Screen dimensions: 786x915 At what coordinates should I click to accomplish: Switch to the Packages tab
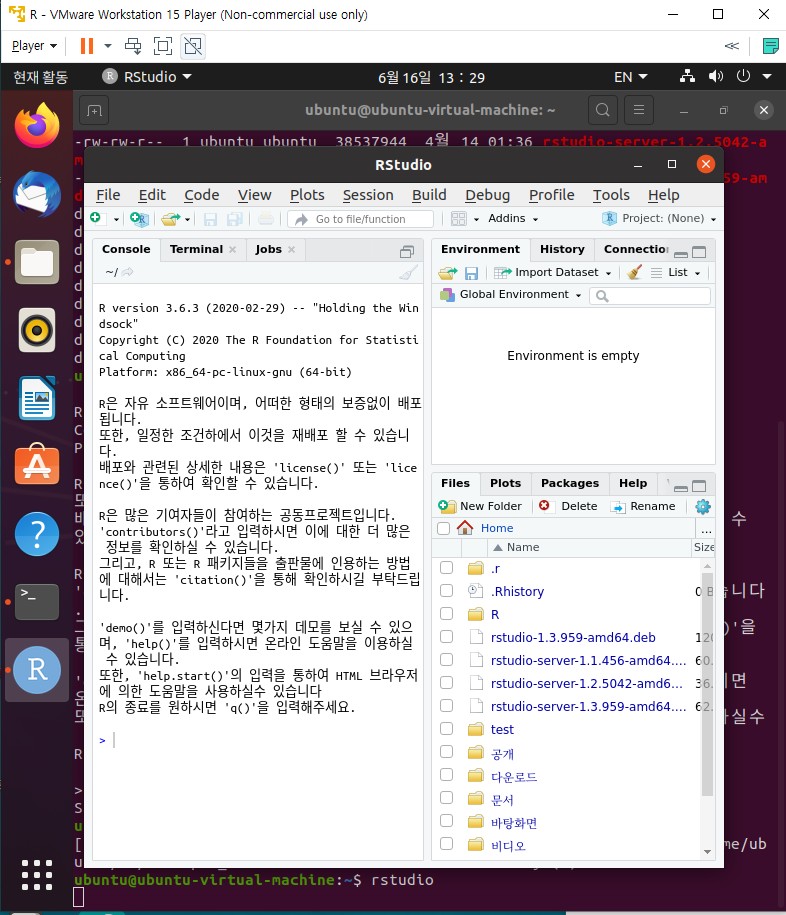(570, 483)
